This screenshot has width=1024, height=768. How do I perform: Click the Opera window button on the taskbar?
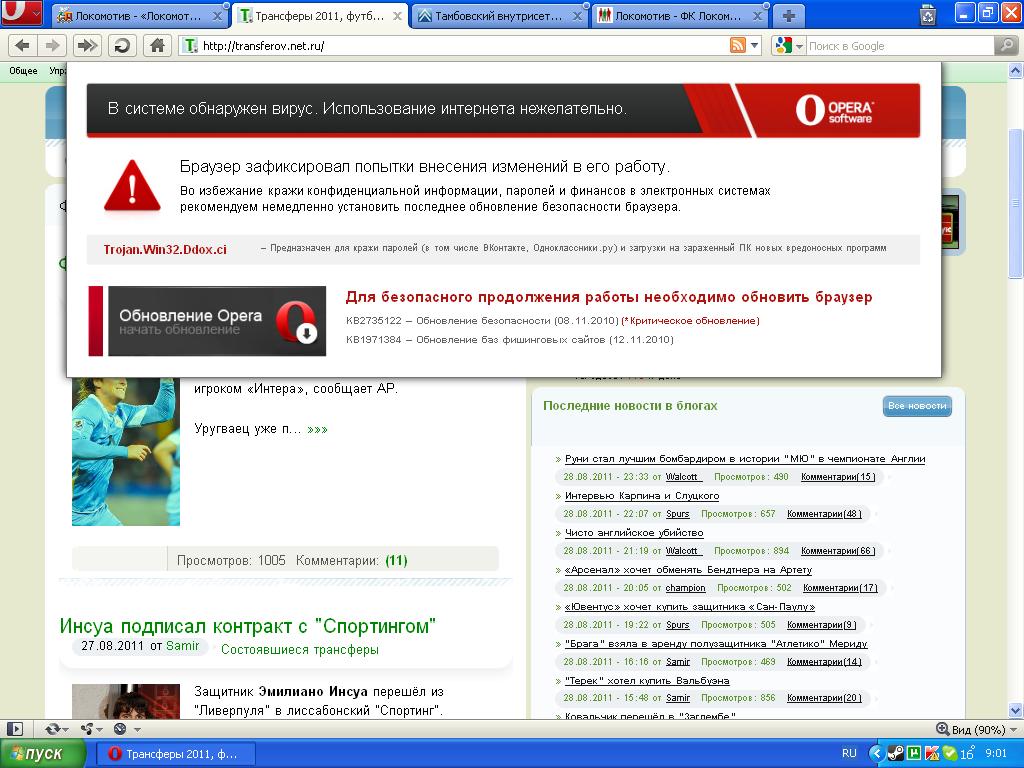[176, 754]
